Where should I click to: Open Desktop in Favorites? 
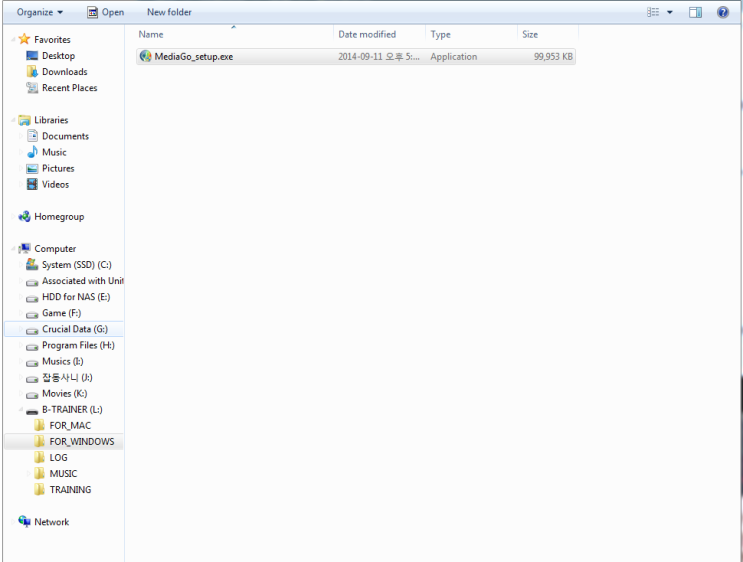tap(58, 56)
